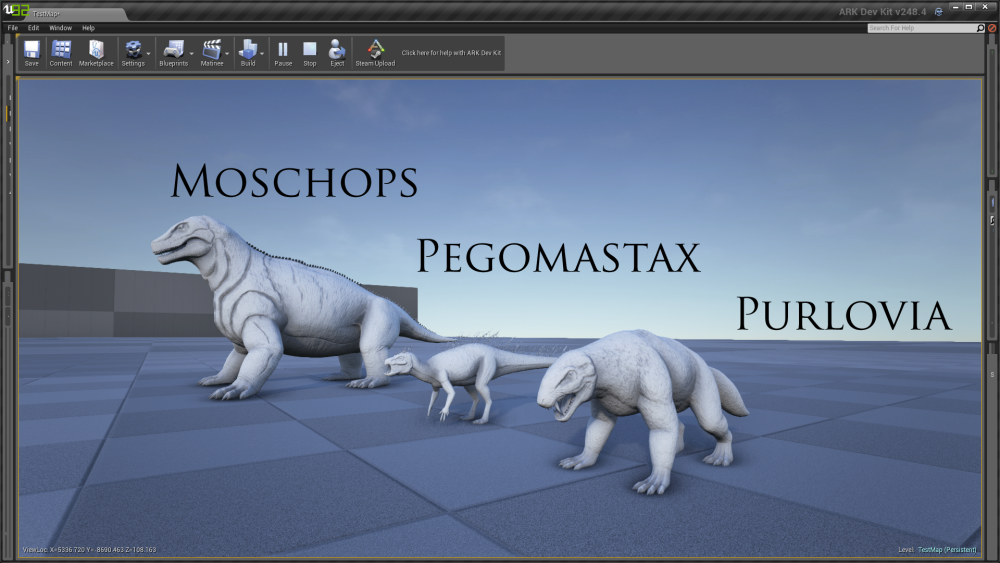1000x563 pixels.
Task: Open the Help menu
Action: [x=88, y=28]
